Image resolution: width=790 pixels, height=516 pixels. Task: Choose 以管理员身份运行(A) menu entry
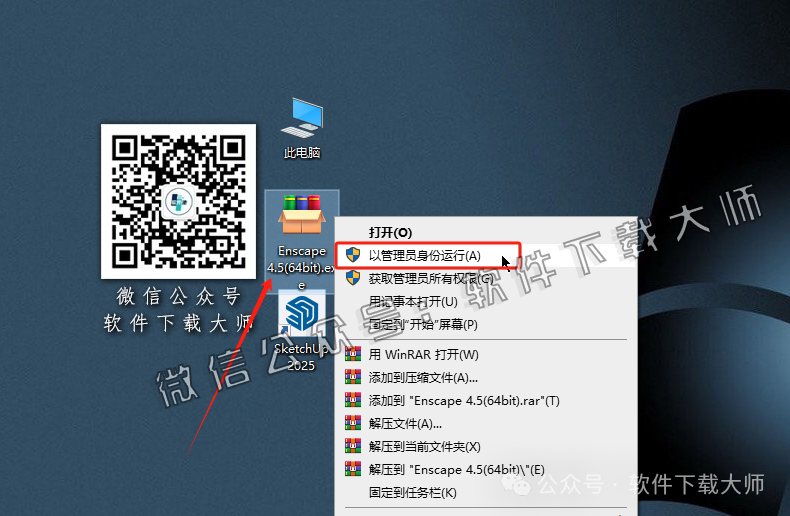tap(486, 255)
